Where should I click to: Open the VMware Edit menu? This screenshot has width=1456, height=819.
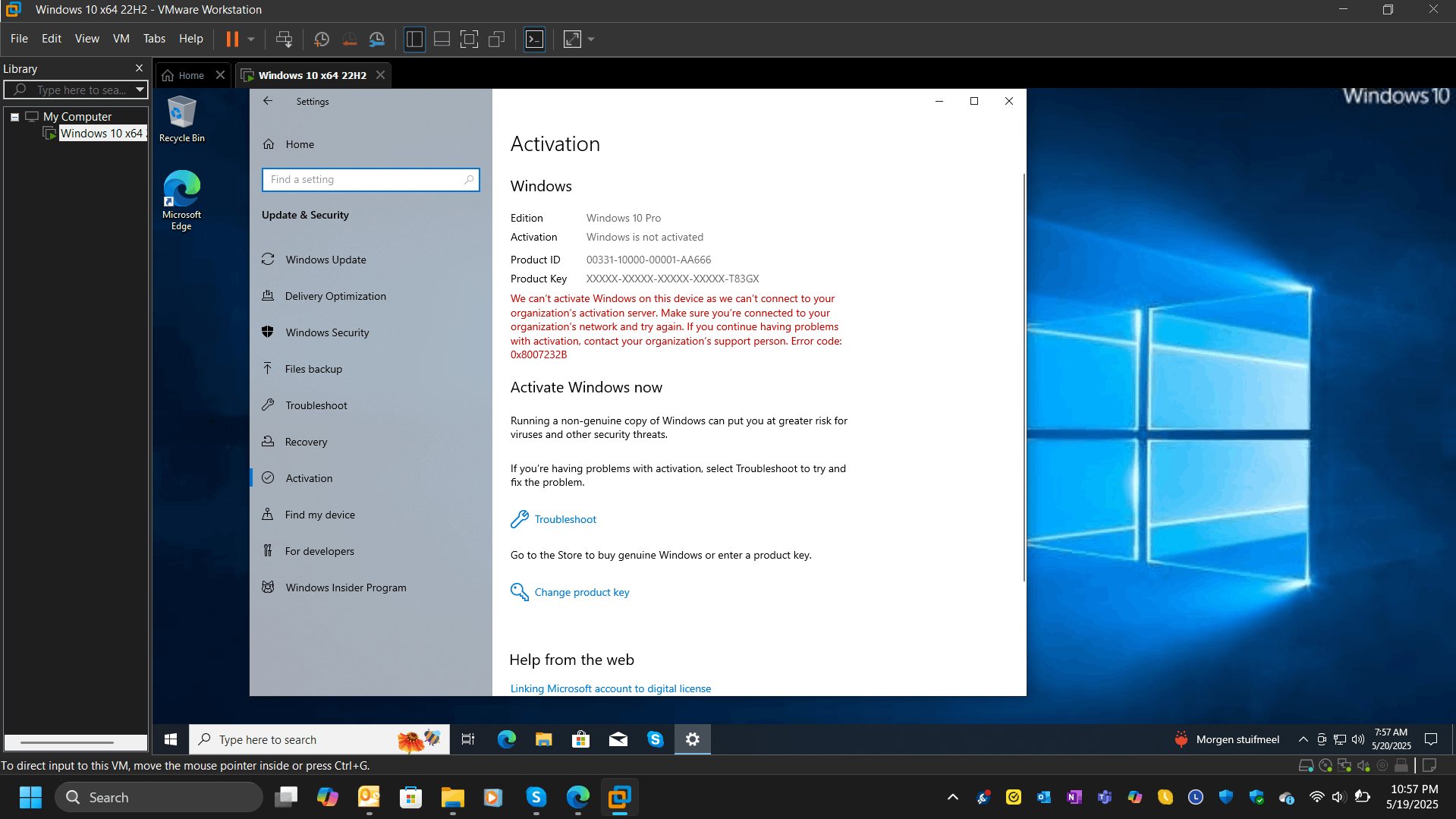(52, 39)
